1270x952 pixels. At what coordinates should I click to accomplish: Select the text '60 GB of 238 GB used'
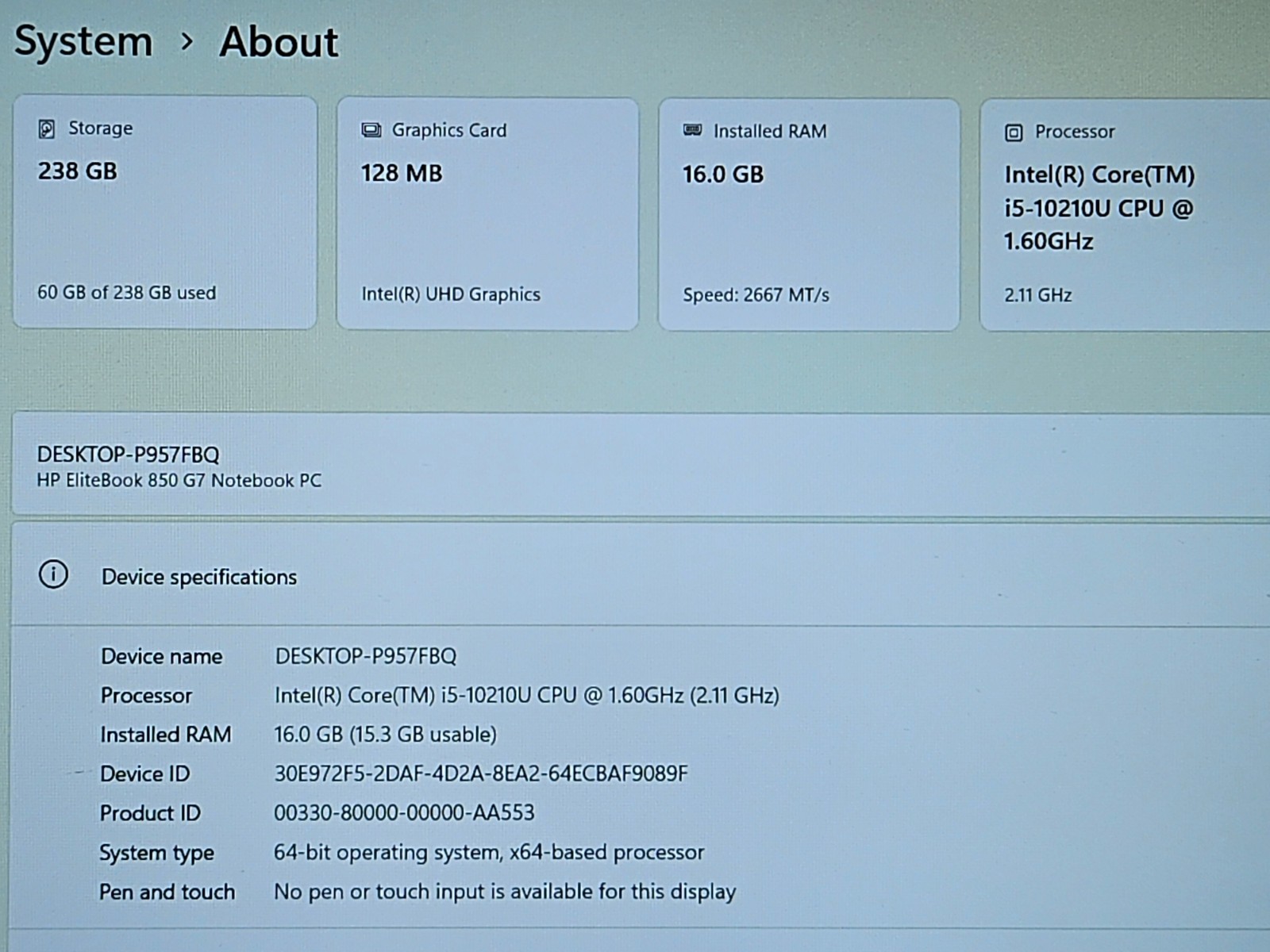point(127,293)
